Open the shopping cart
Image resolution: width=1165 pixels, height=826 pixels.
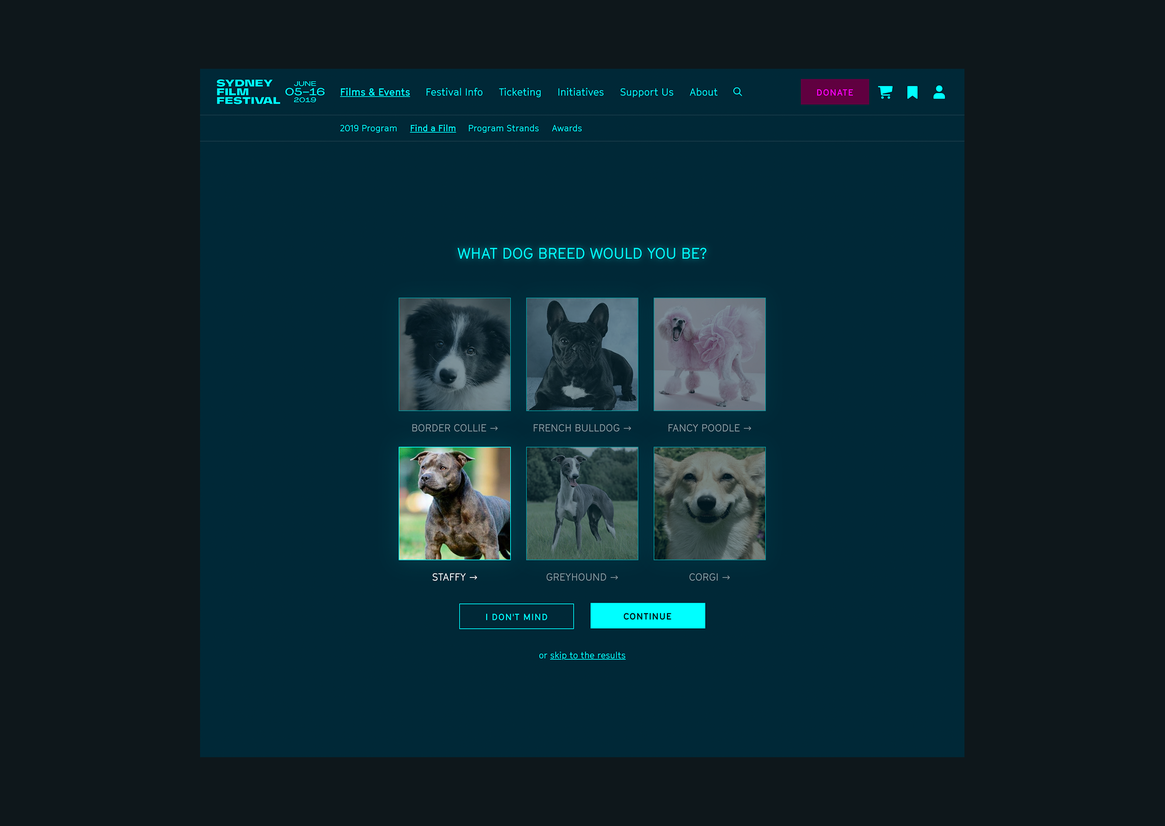click(x=885, y=92)
